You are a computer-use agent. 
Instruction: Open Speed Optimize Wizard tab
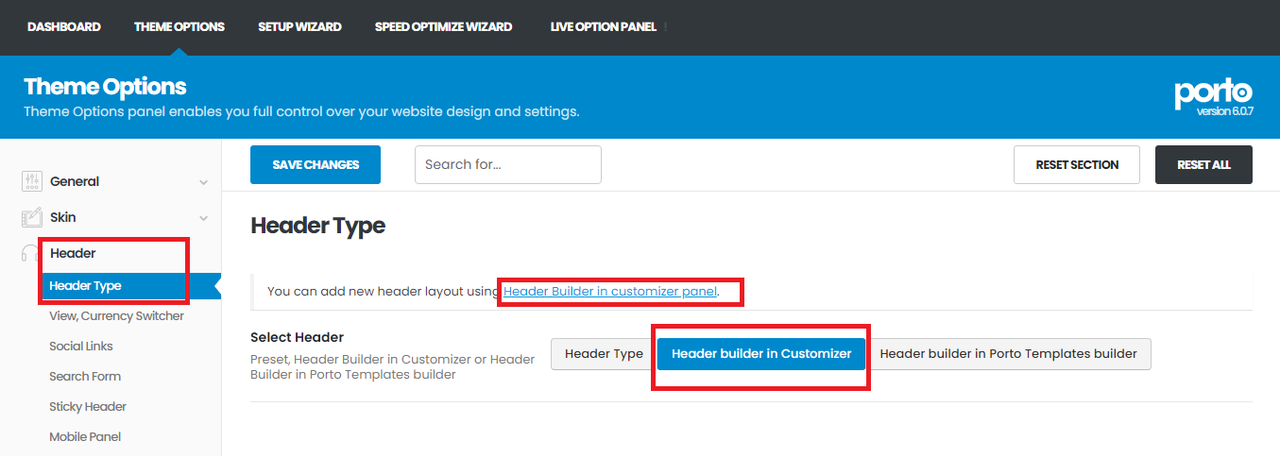point(444,27)
